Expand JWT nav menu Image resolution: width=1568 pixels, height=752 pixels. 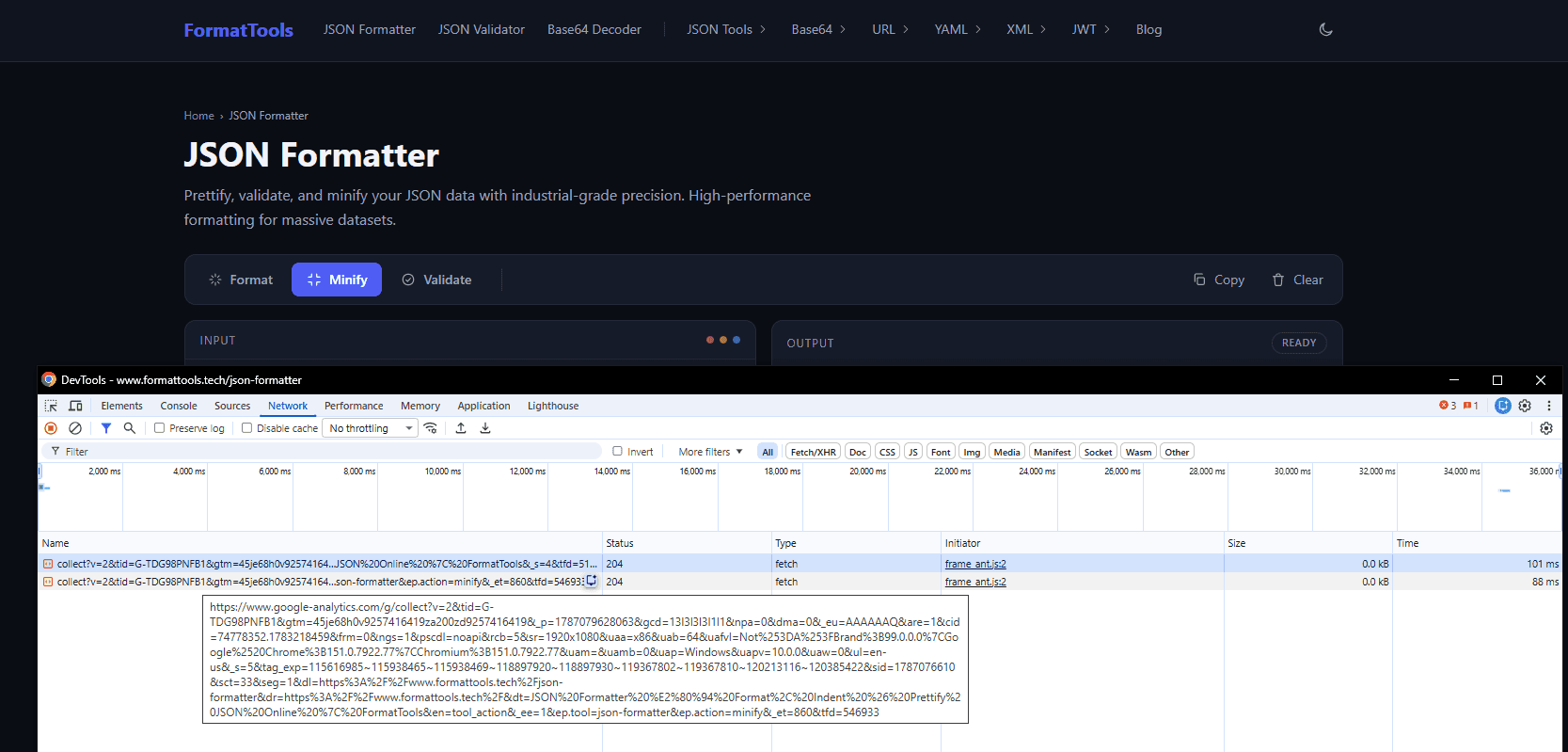[x=1091, y=29]
